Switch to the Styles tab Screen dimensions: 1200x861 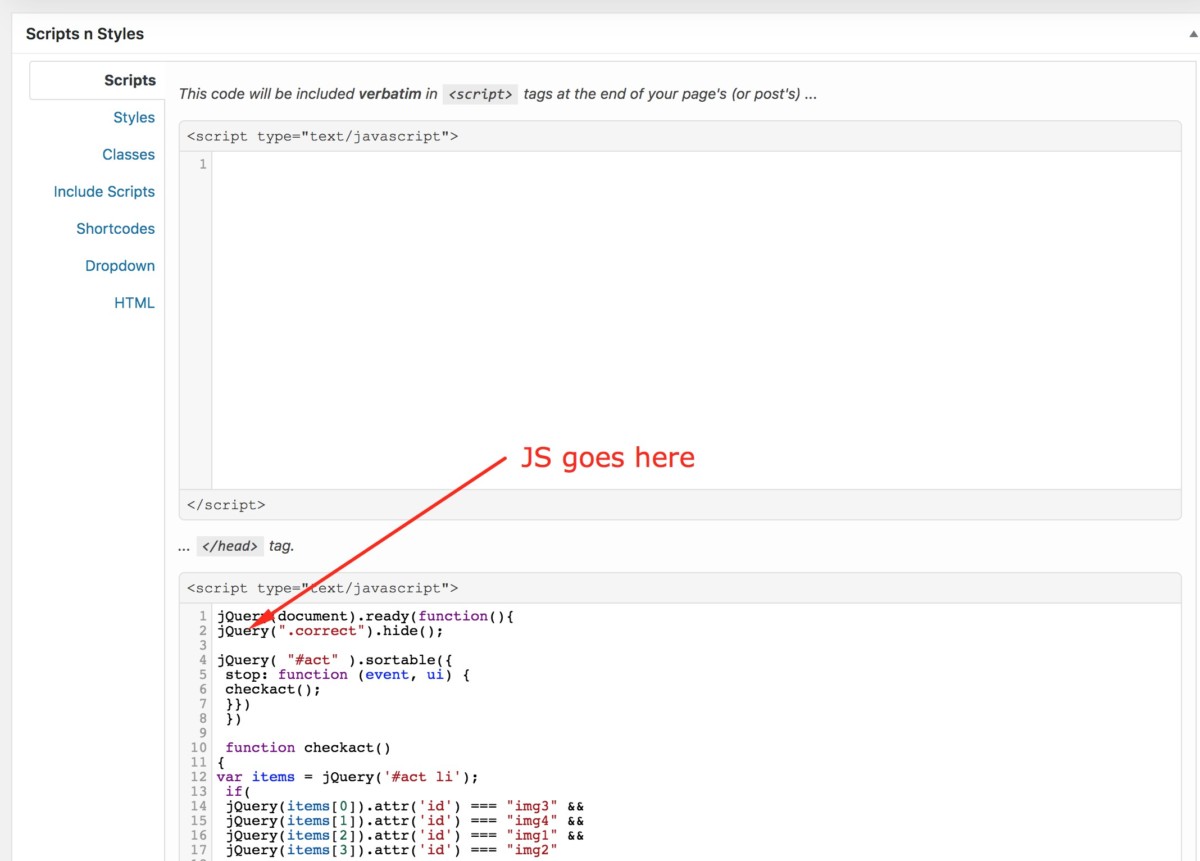pyautogui.click(x=134, y=117)
